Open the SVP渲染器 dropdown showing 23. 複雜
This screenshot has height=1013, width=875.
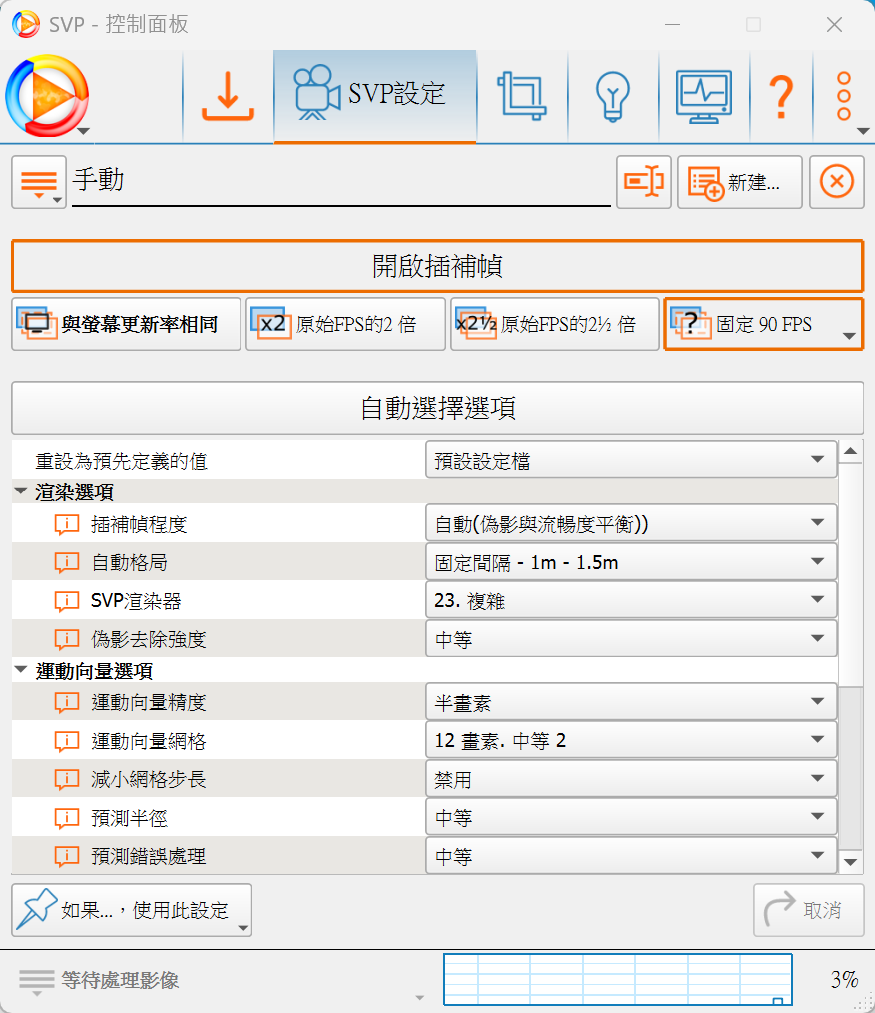pyautogui.click(x=631, y=600)
